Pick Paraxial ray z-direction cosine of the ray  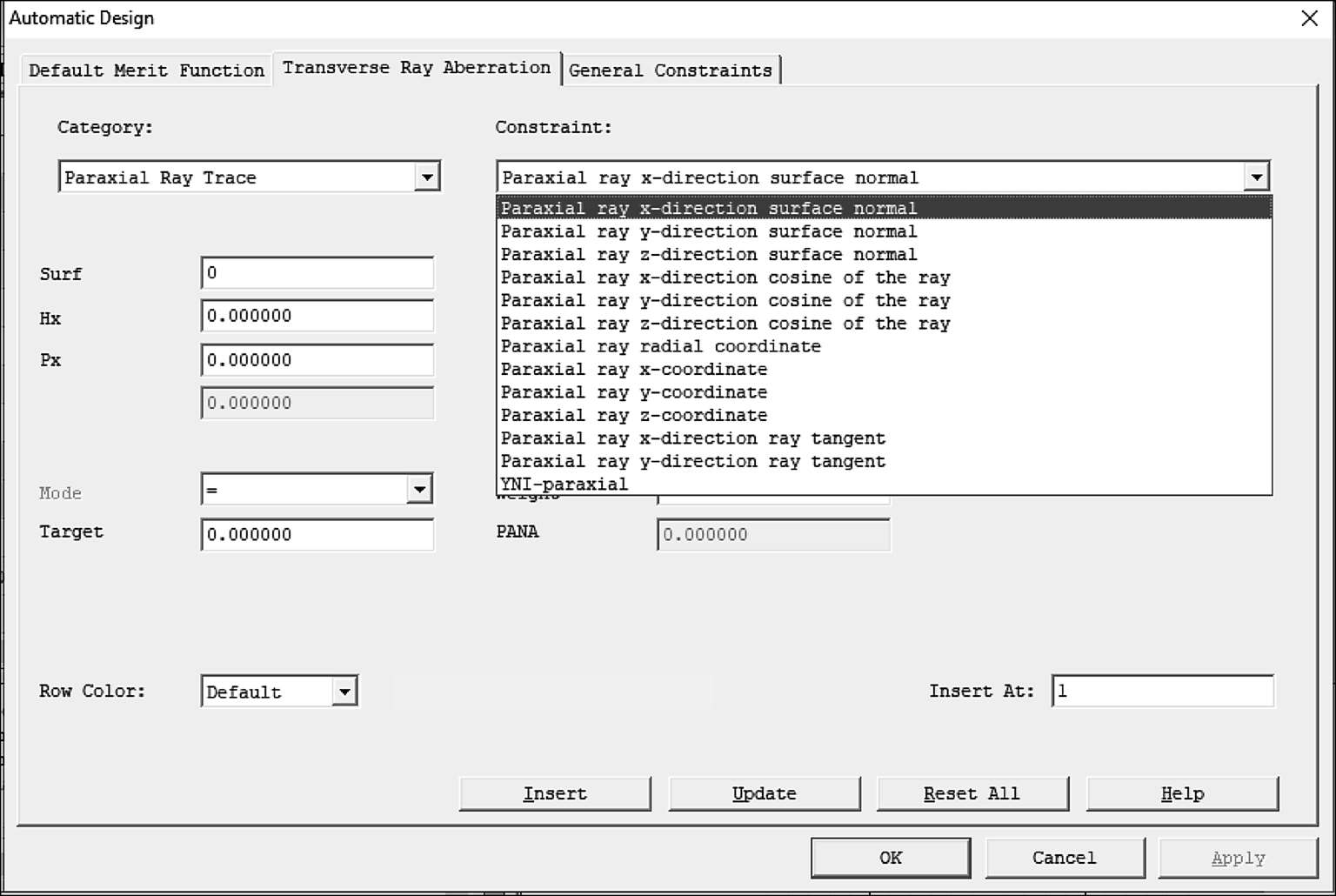[x=725, y=324]
